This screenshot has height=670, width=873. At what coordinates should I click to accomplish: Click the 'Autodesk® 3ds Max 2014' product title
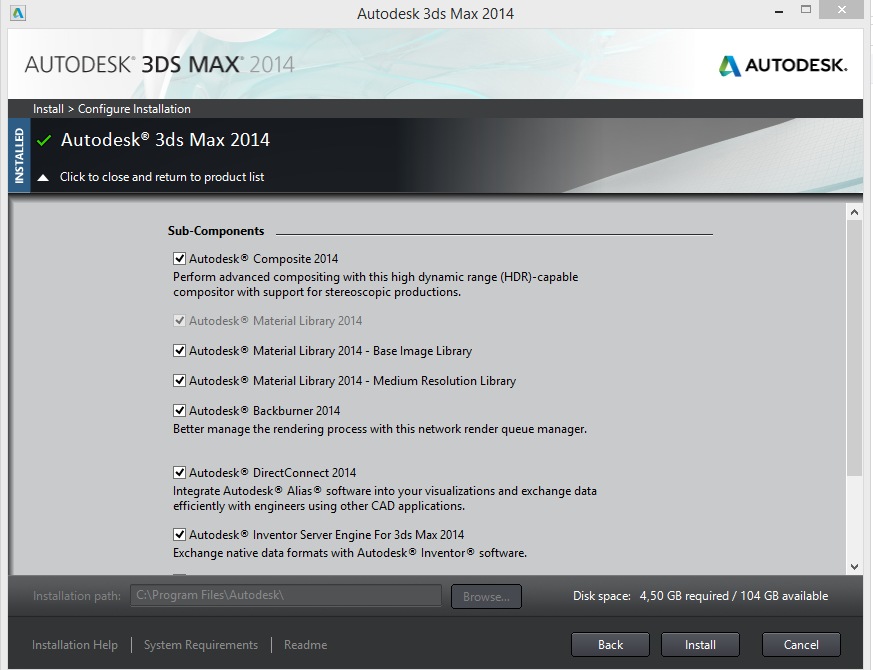[x=165, y=140]
